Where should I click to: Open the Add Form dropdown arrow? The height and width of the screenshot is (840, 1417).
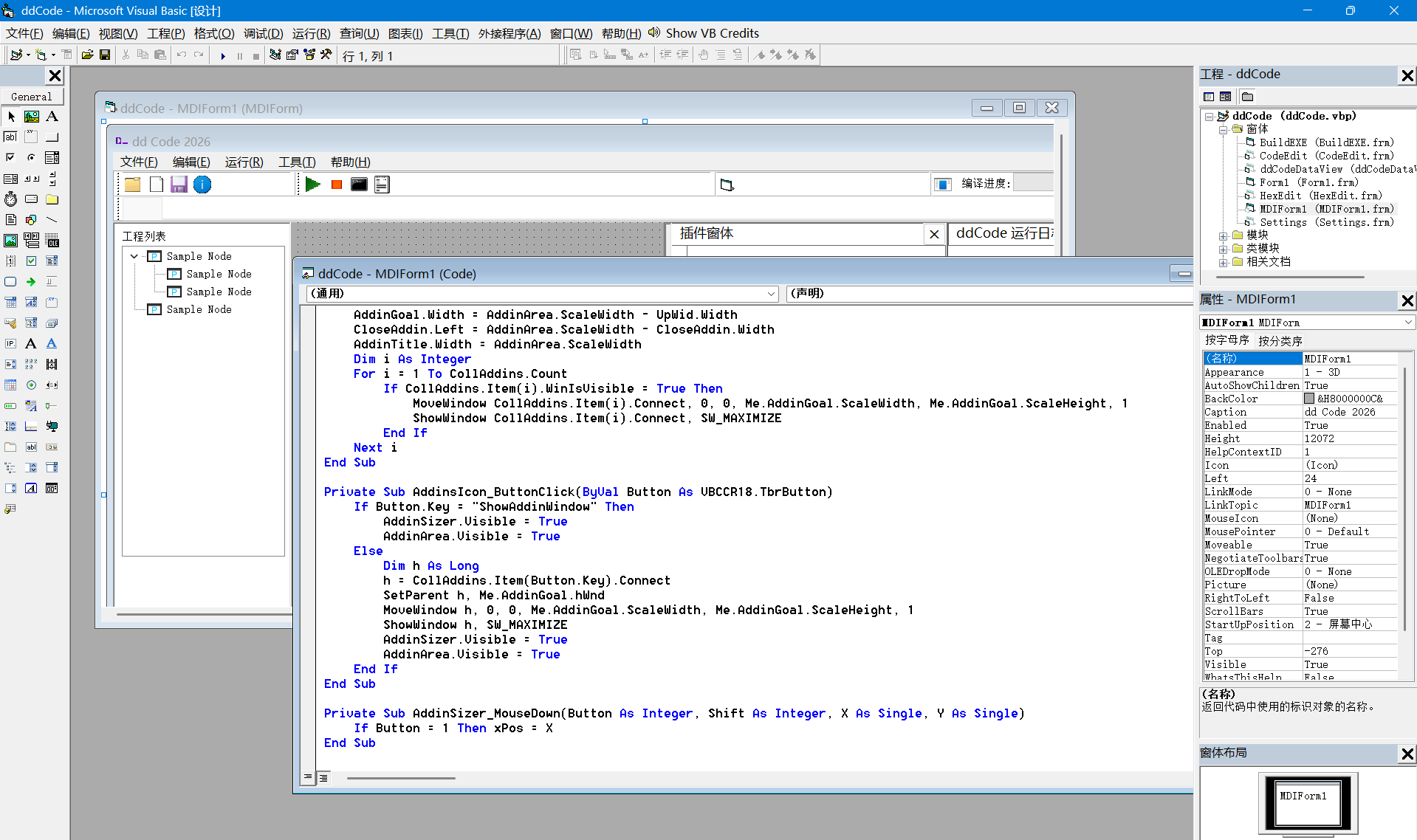(53, 55)
